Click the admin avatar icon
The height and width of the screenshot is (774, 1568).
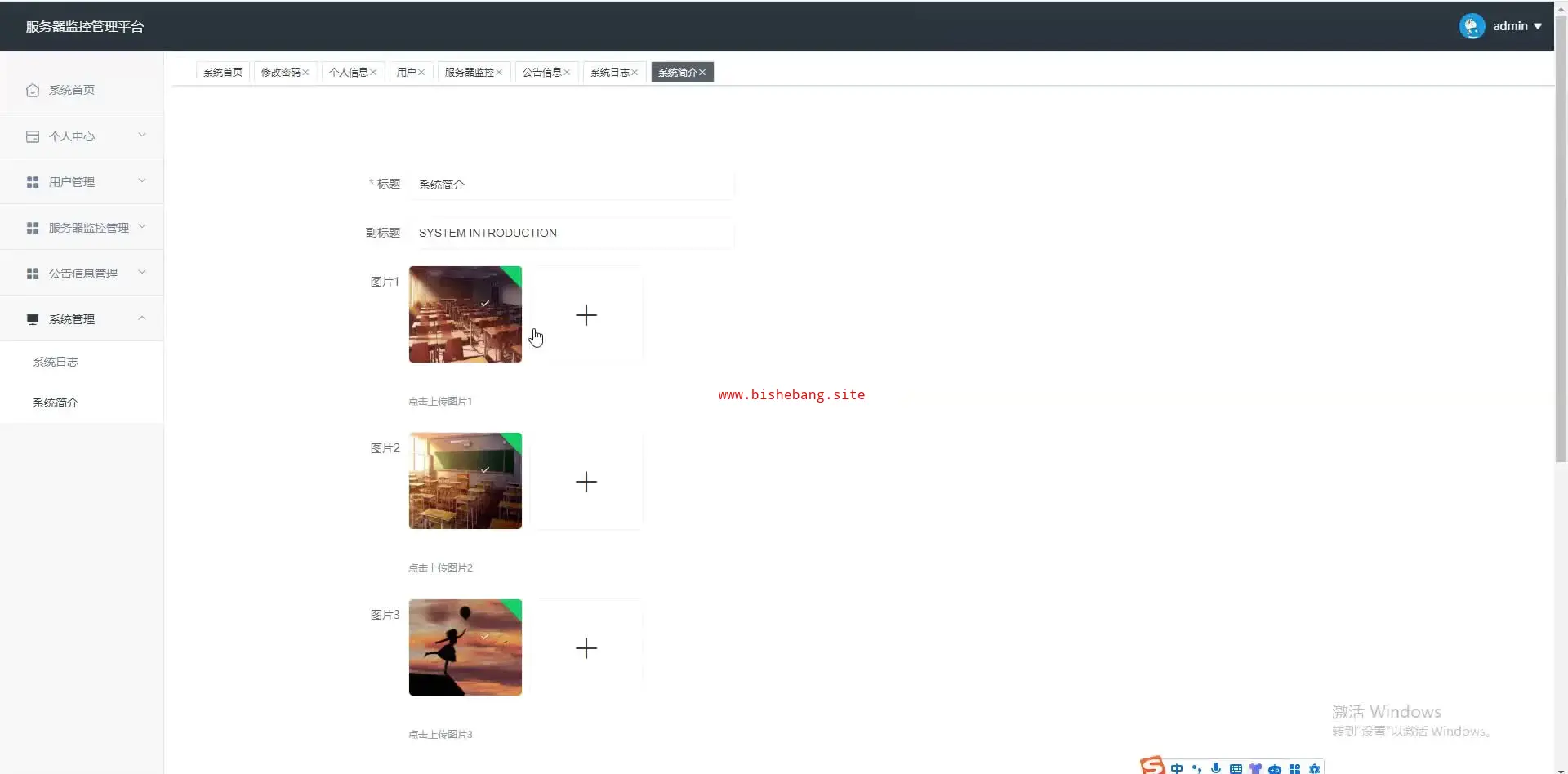1472,26
